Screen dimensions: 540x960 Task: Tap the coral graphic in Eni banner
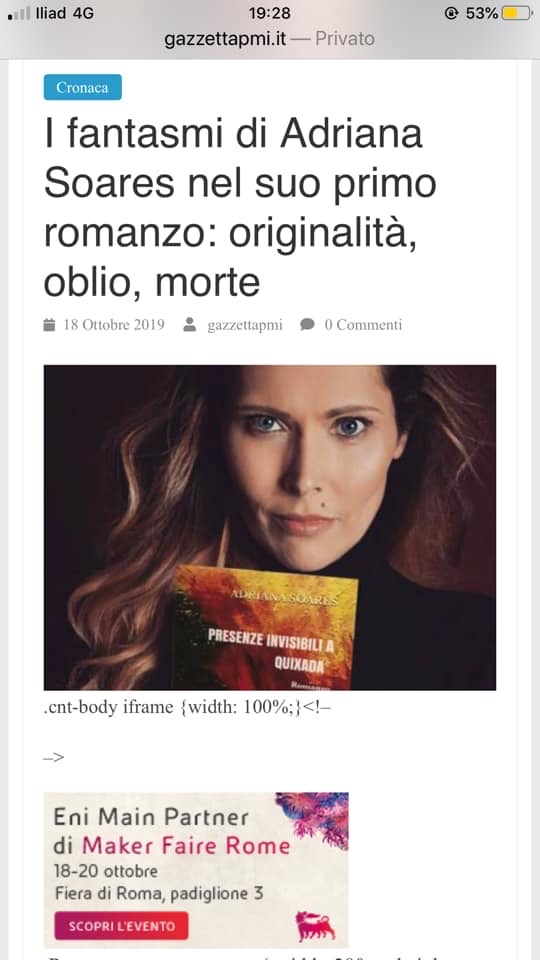click(x=313, y=819)
